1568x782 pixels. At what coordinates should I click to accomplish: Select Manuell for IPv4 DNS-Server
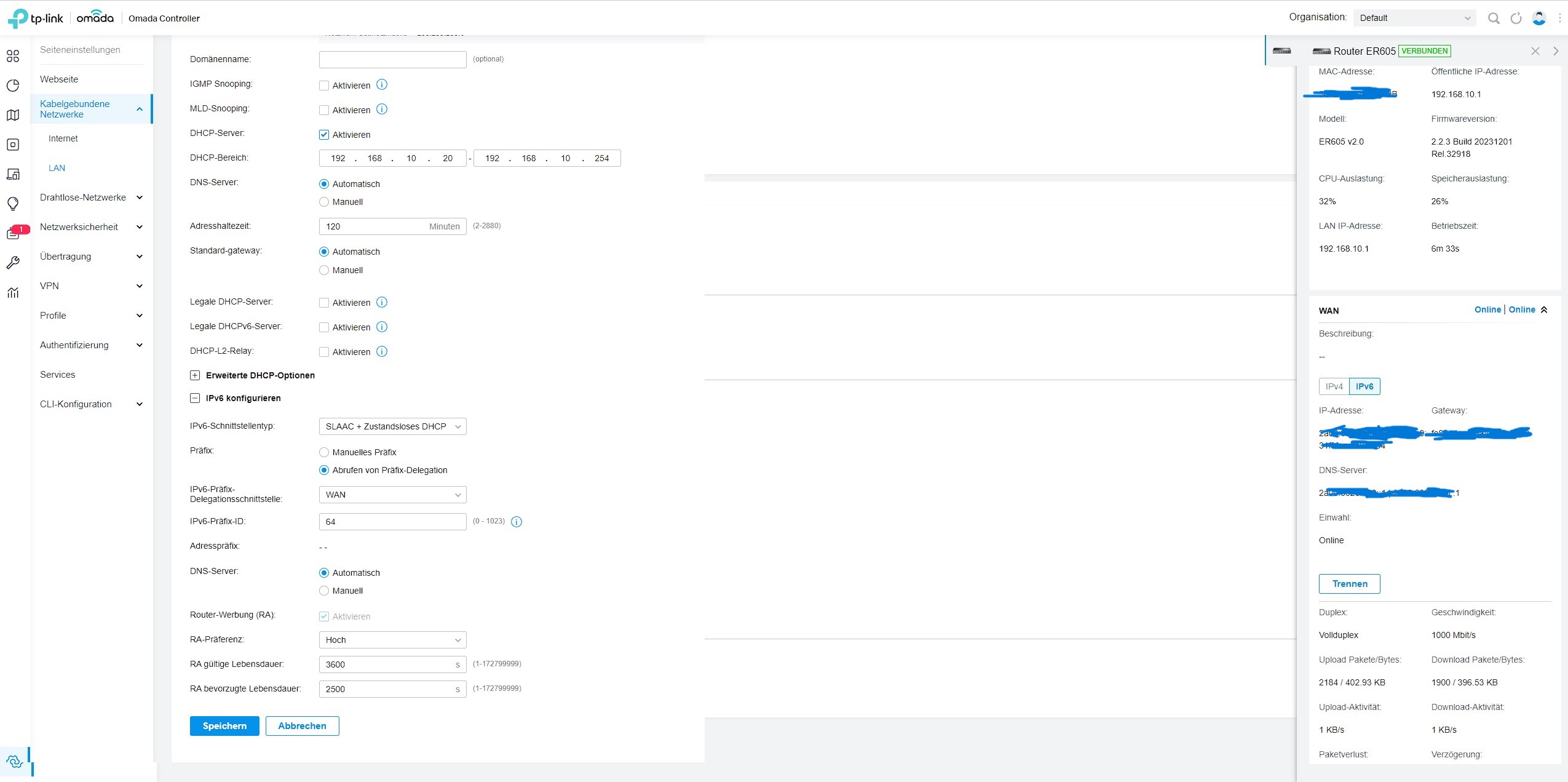pos(324,202)
